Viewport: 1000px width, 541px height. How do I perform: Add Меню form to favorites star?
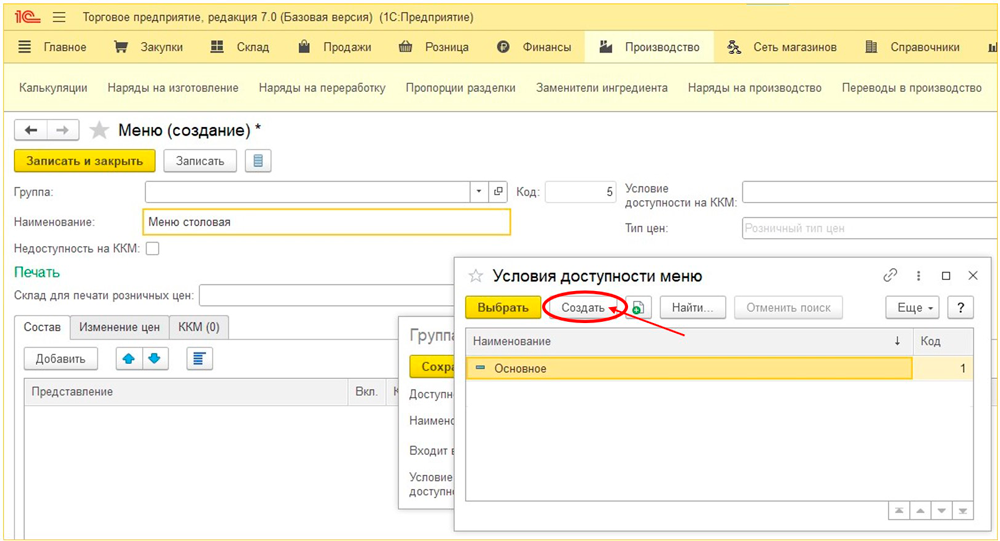click(99, 130)
